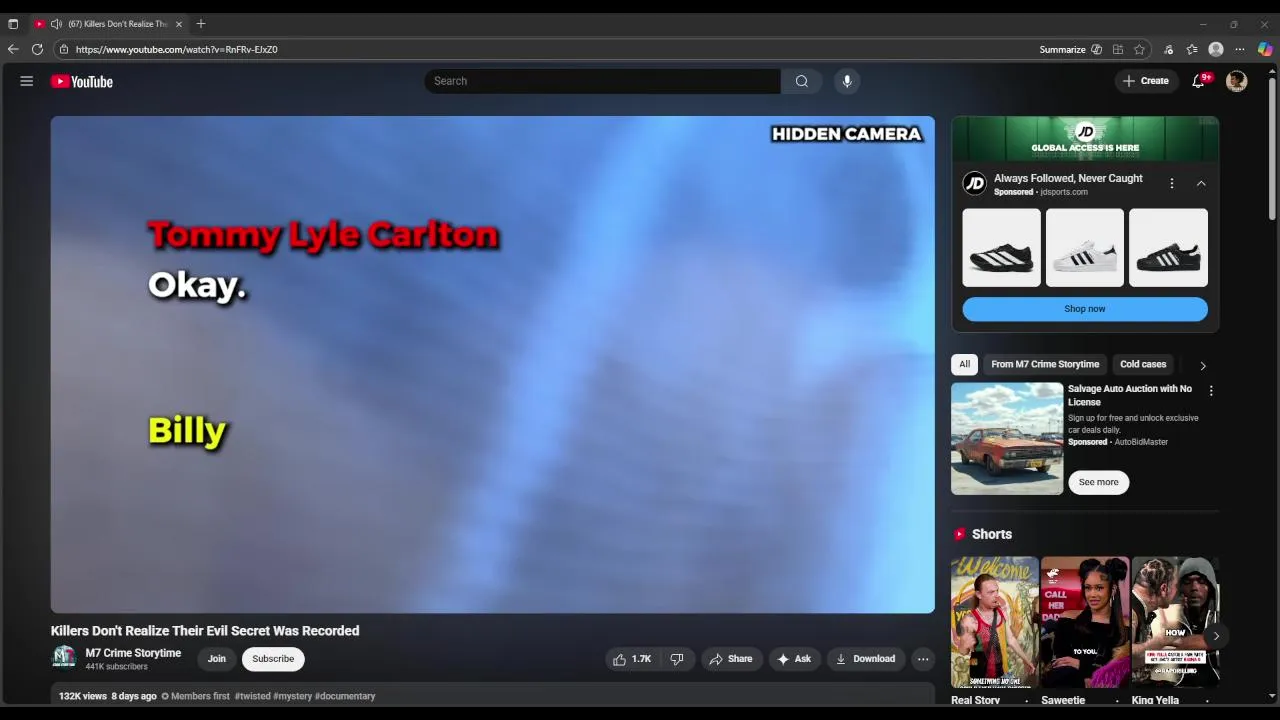Open the browser profile icon
1280x720 pixels.
click(1216, 49)
